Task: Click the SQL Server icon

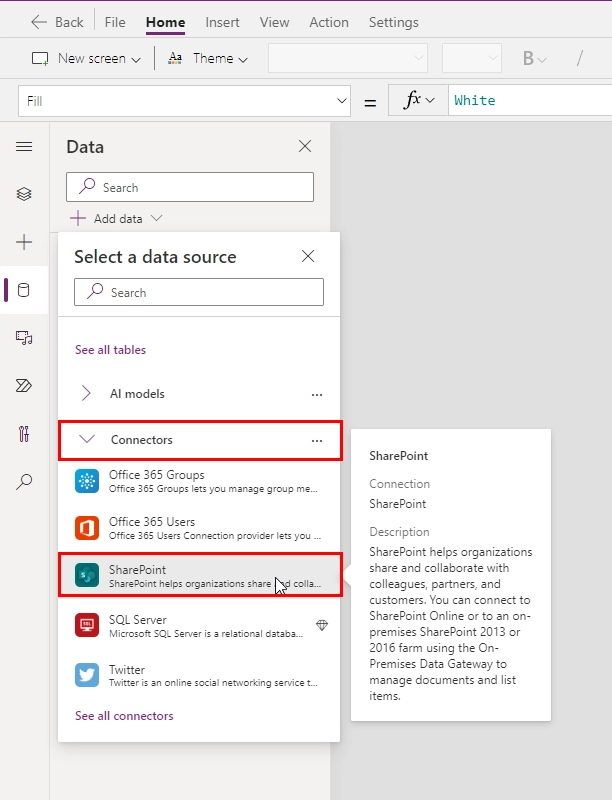Action: click(x=87, y=626)
